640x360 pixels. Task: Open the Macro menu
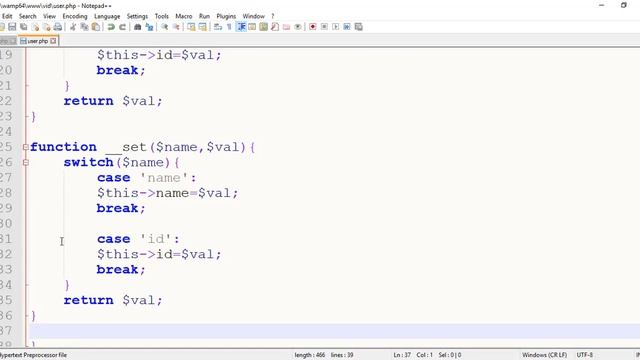tap(184, 16)
